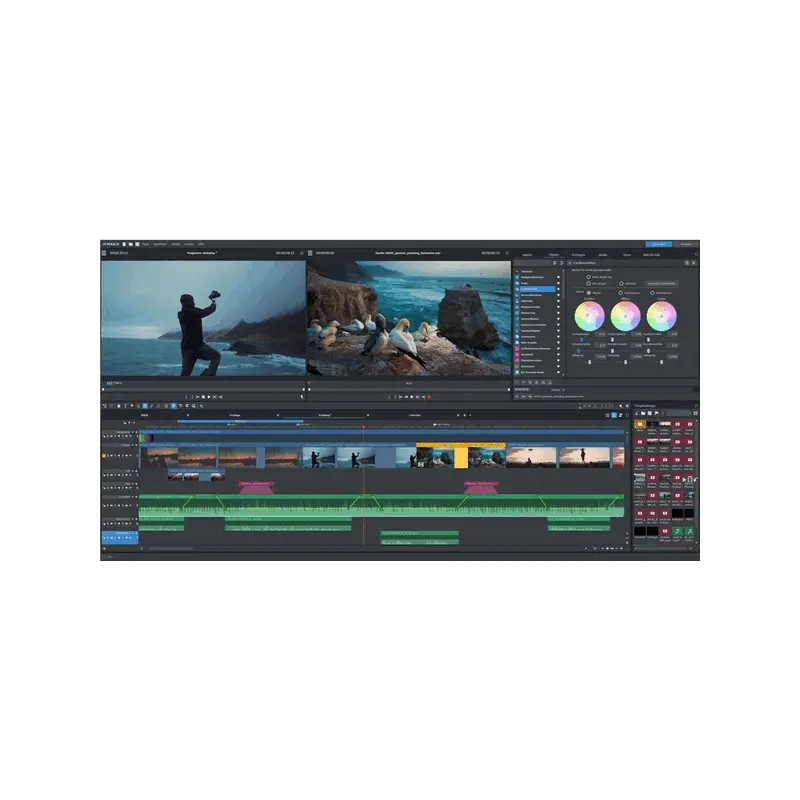Image resolution: width=800 pixels, height=800 pixels.
Task: Switch to the Import tab
Action: click(x=527, y=255)
